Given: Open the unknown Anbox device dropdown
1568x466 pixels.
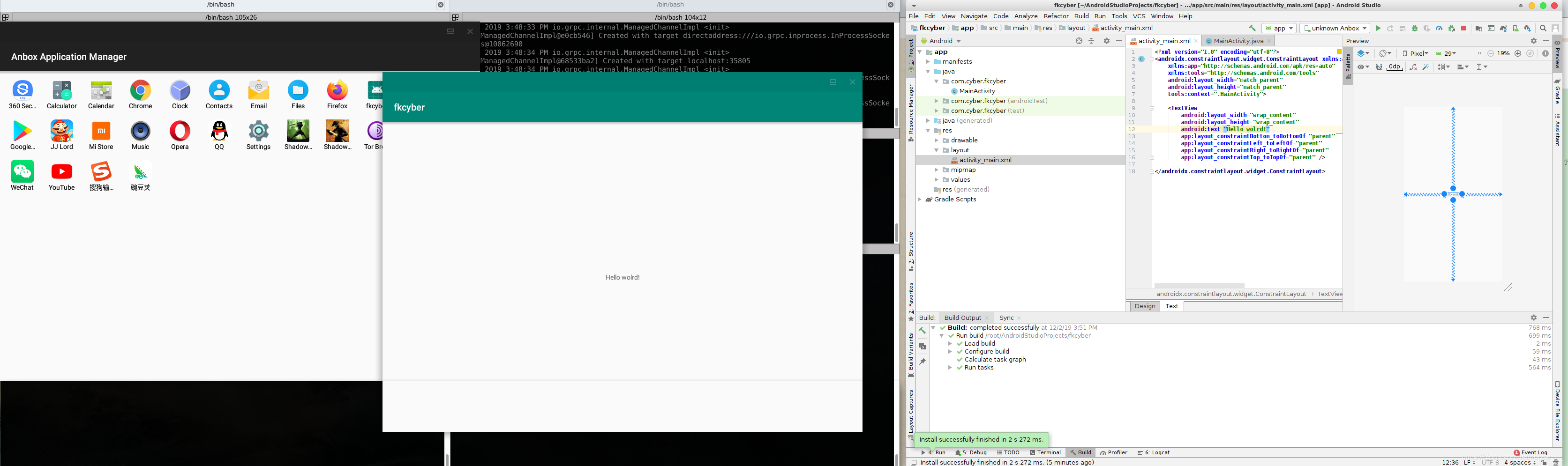Looking at the screenshot, I should pyautogui.click(x=1334, y=29).
